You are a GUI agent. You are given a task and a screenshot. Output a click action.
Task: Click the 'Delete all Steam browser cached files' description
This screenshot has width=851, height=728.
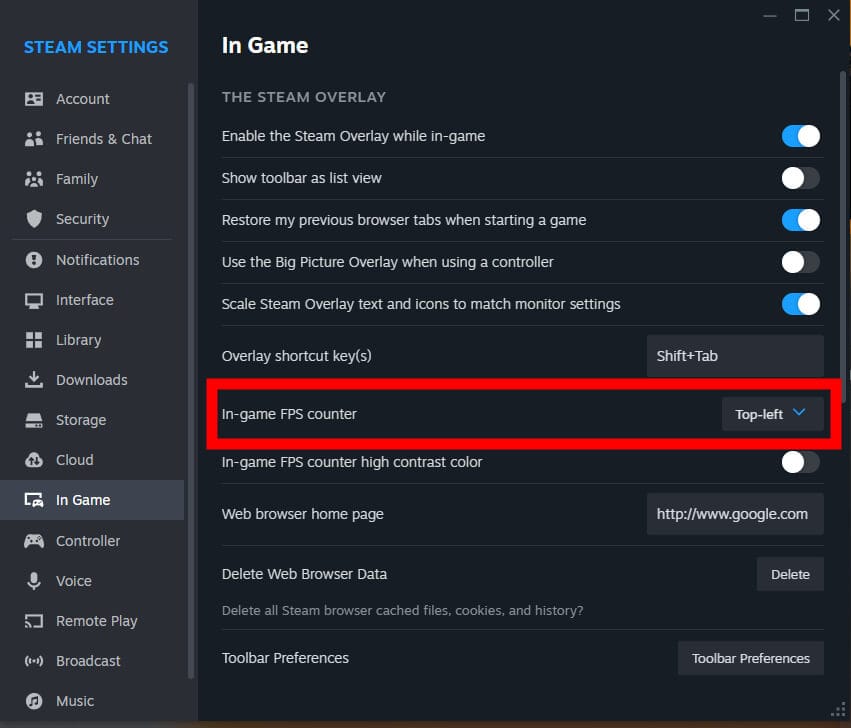(x=402, y=611)
